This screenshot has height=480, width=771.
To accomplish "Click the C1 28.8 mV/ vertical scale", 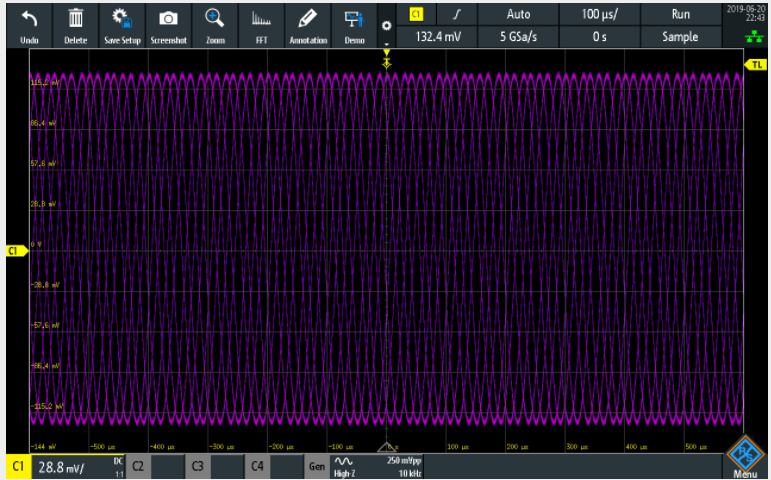I will click(x=60, y=466).
